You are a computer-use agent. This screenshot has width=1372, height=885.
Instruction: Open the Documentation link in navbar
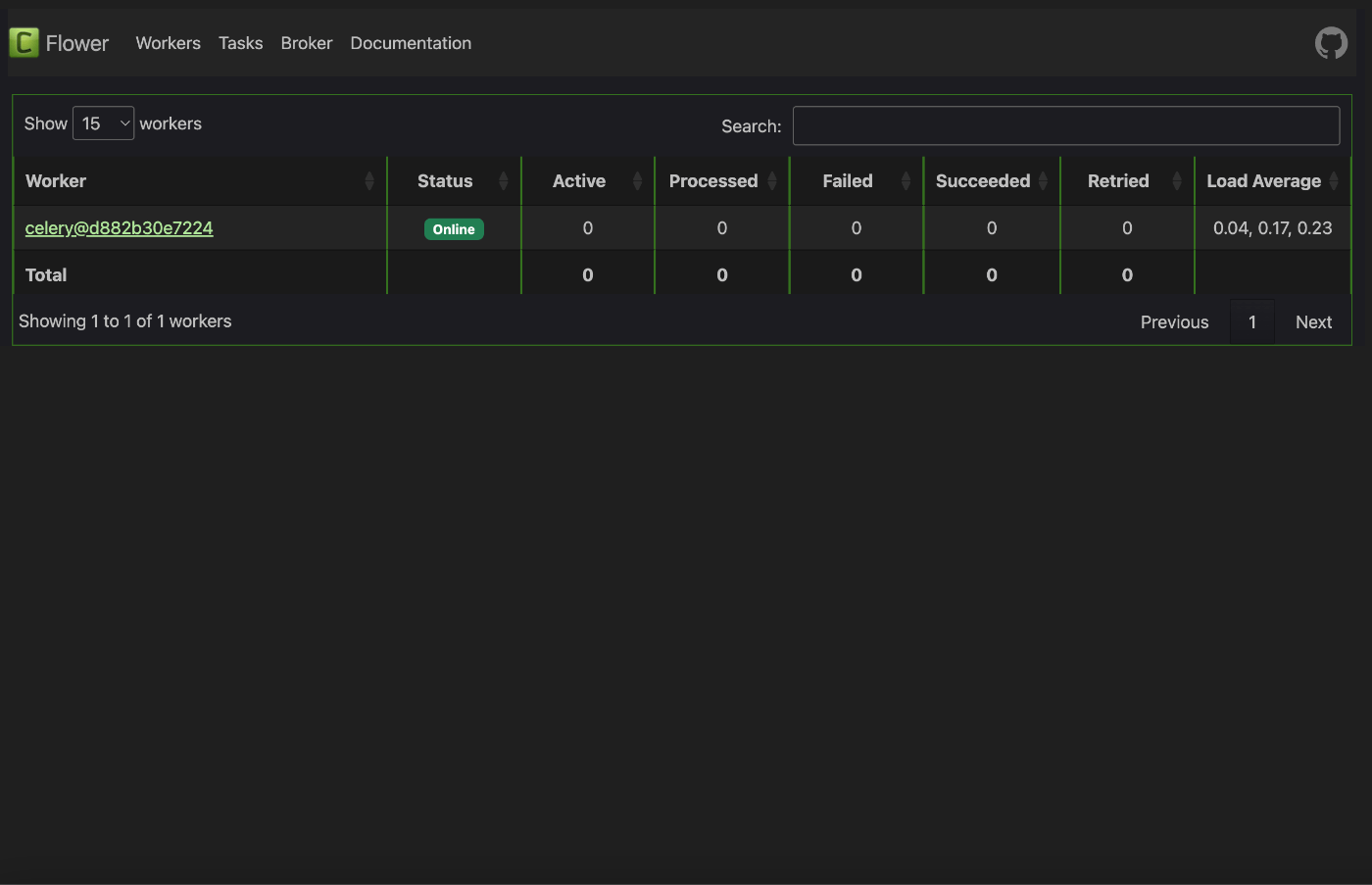411,43
